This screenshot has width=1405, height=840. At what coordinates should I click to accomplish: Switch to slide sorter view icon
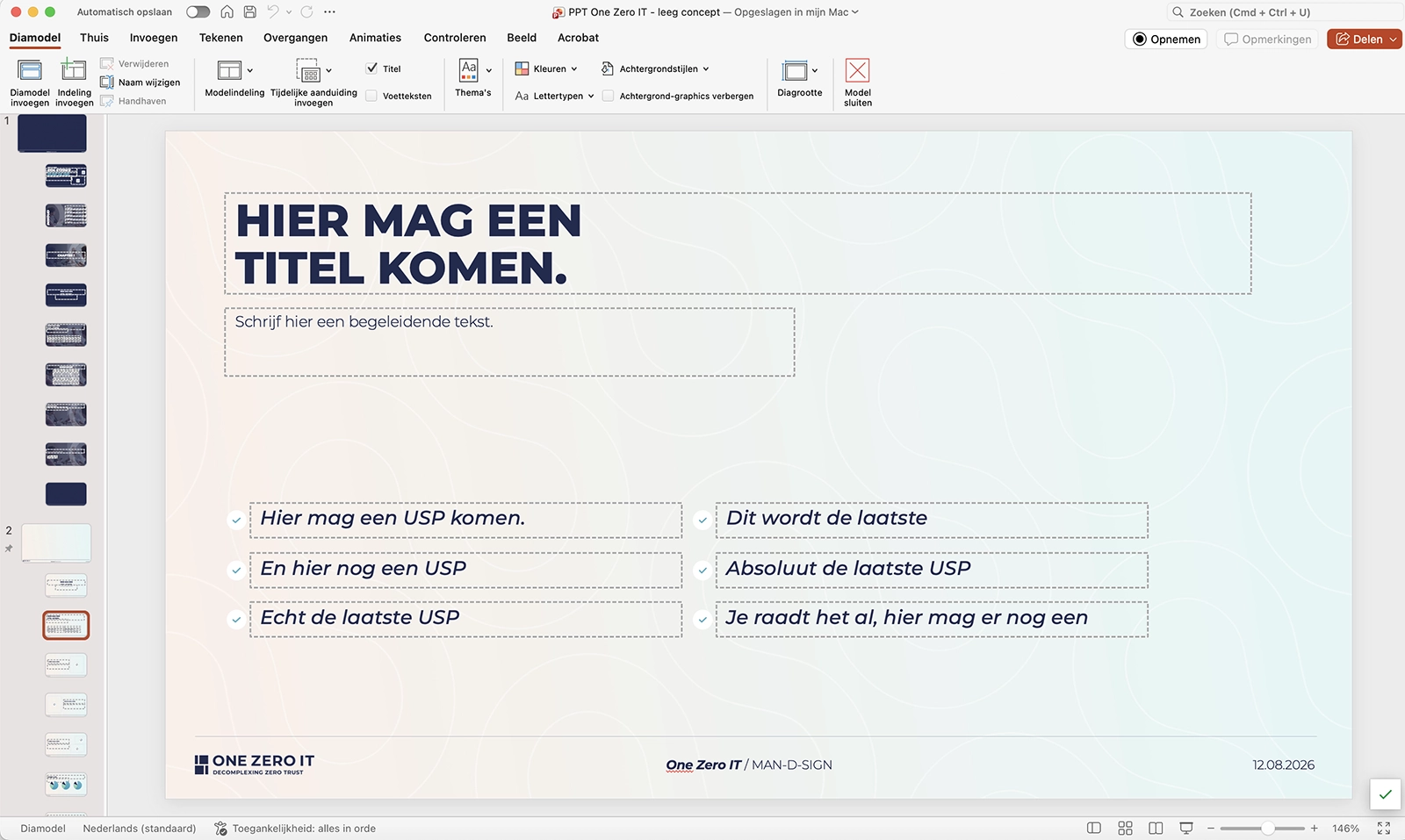(x=1125, y=828)
